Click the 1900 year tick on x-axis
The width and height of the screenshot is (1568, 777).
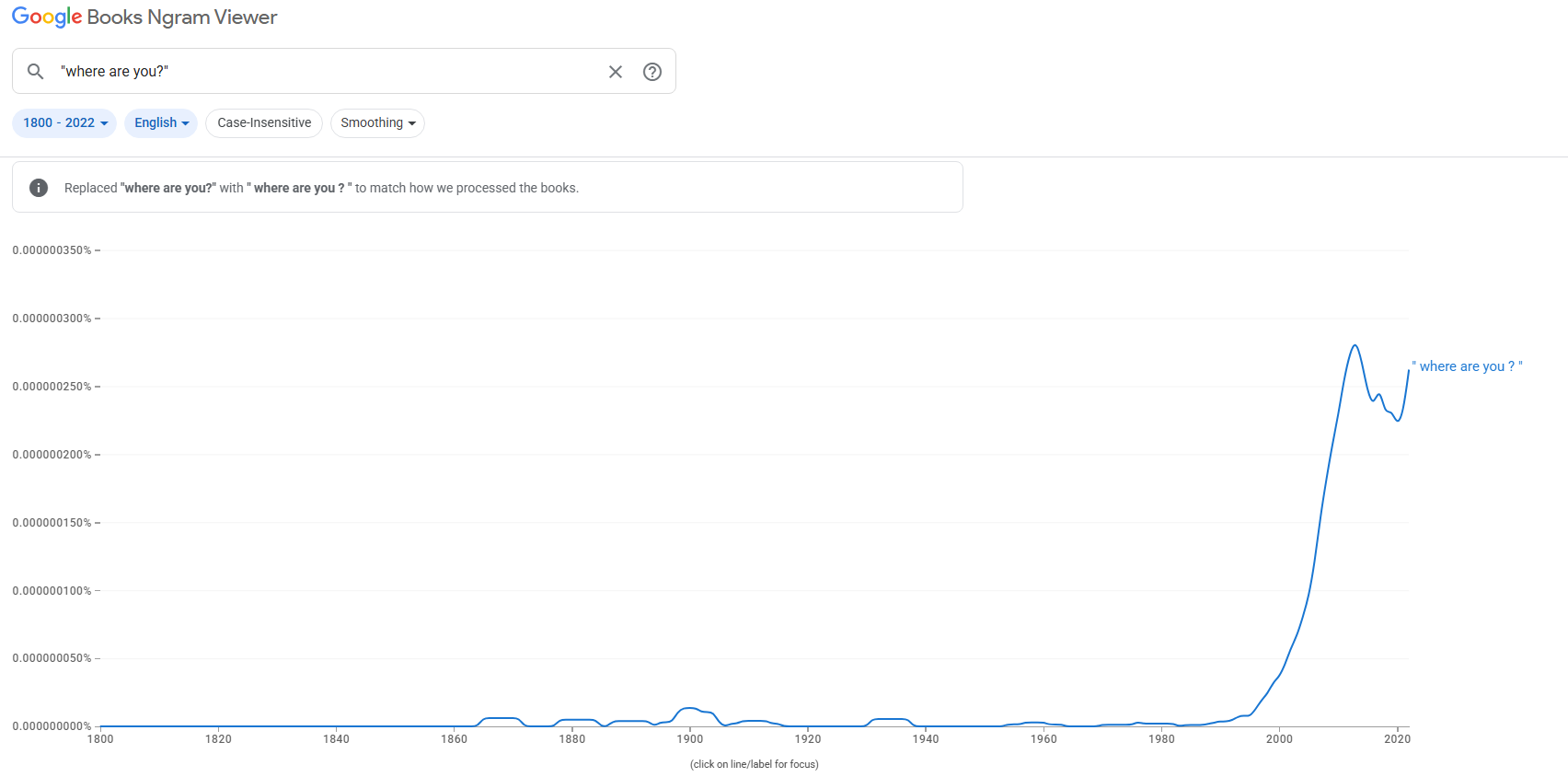[x=689, y=738]
